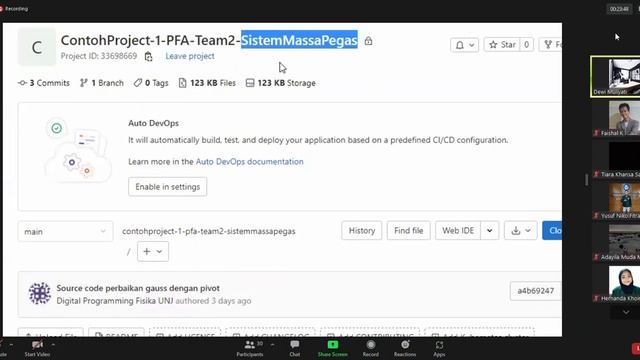Image resolution: width=640 pixels, height=360 pixels.
Task: Expand the Participants options caret
Action: pyautogui.click(x=273, y=345)
